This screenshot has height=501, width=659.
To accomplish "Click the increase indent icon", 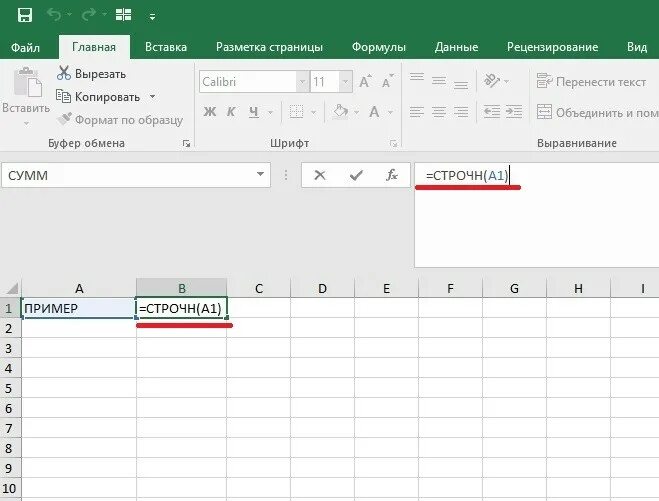I will [x=514, y=112].
